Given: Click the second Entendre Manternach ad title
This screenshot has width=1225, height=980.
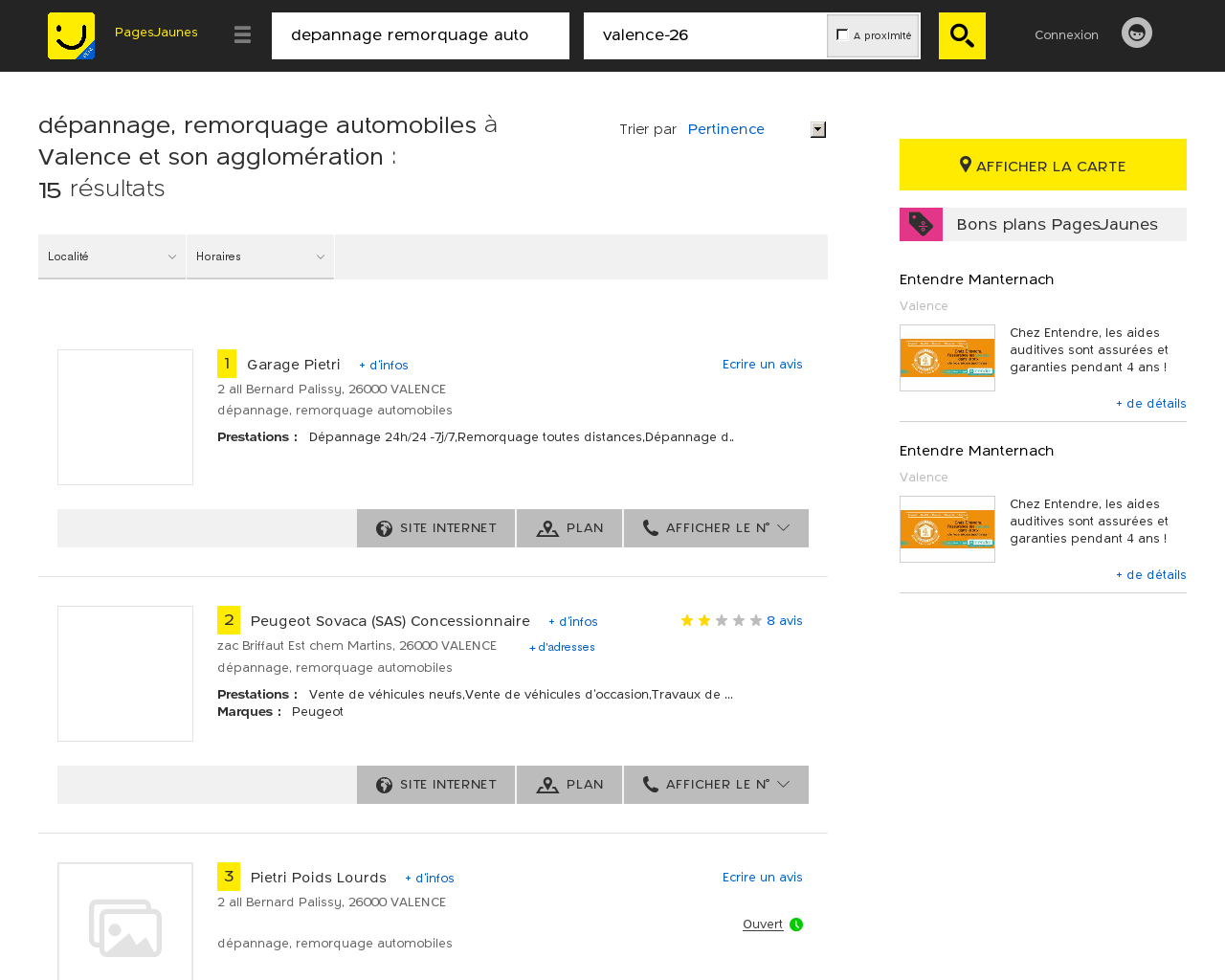Looking at the screenshot, I should 976,450.
